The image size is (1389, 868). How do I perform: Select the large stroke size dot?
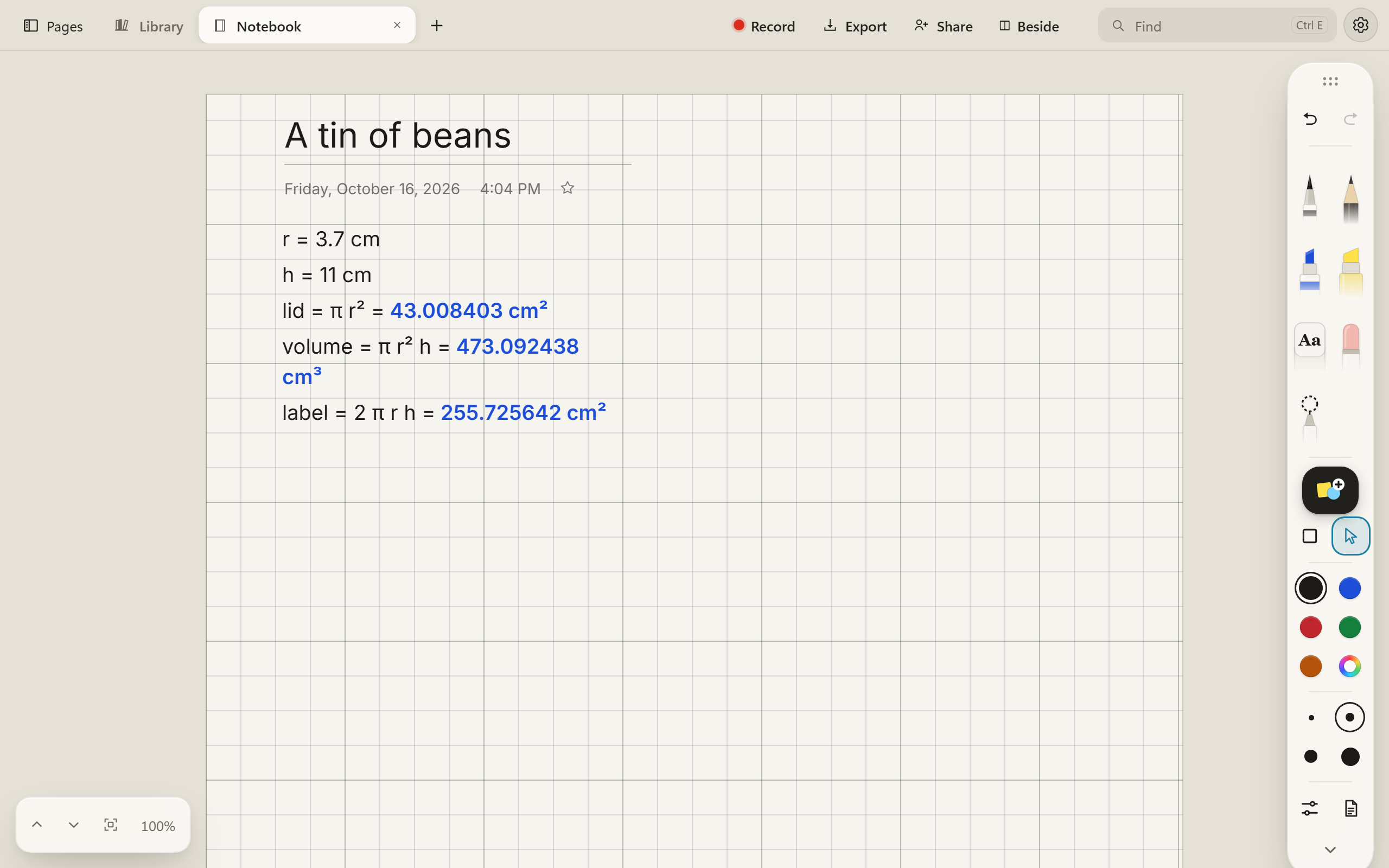[x=1311, y=757]
